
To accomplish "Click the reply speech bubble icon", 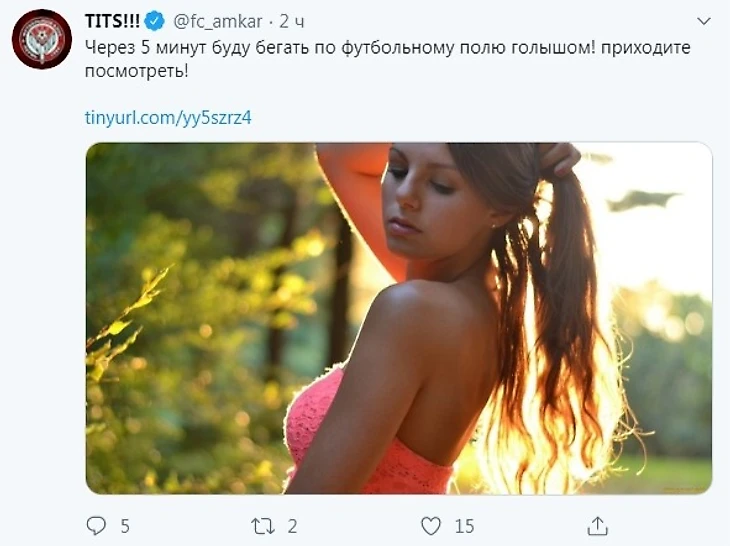I will coord(96,525).
